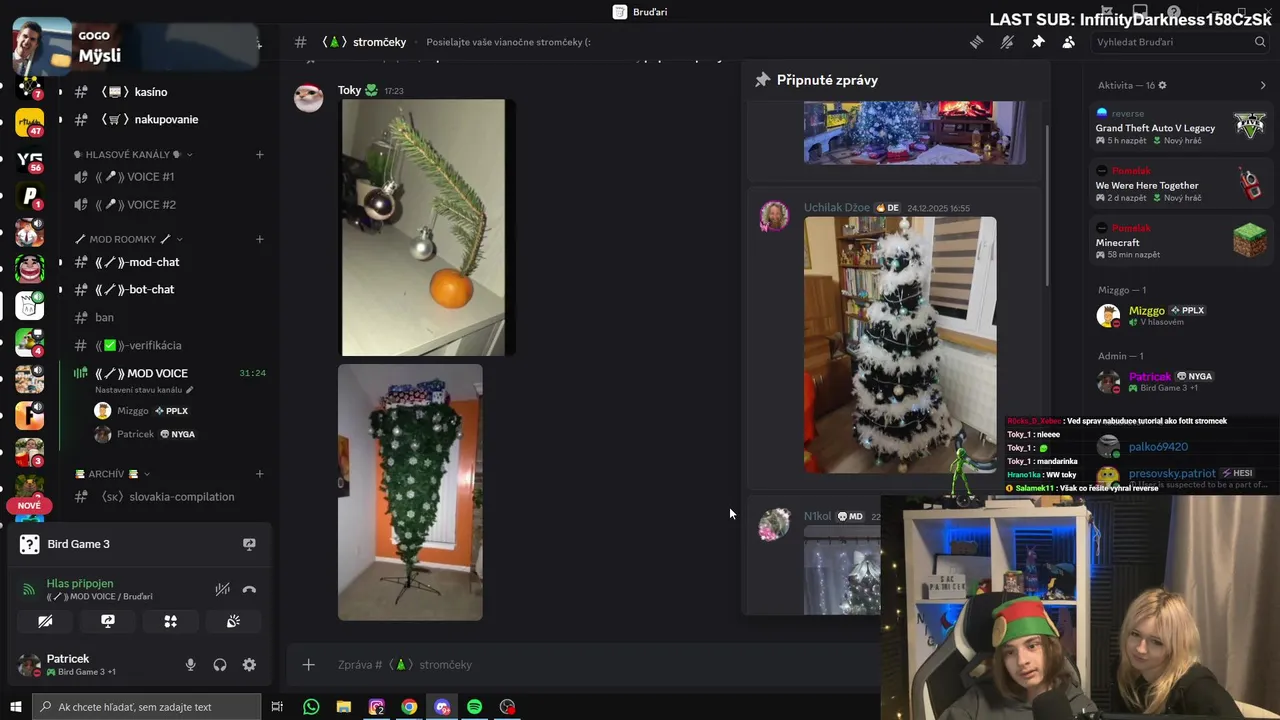This screenshot has height=720, width=1280.
Task: Open File Explorer from taskbar
Action: tap(344, 707)
